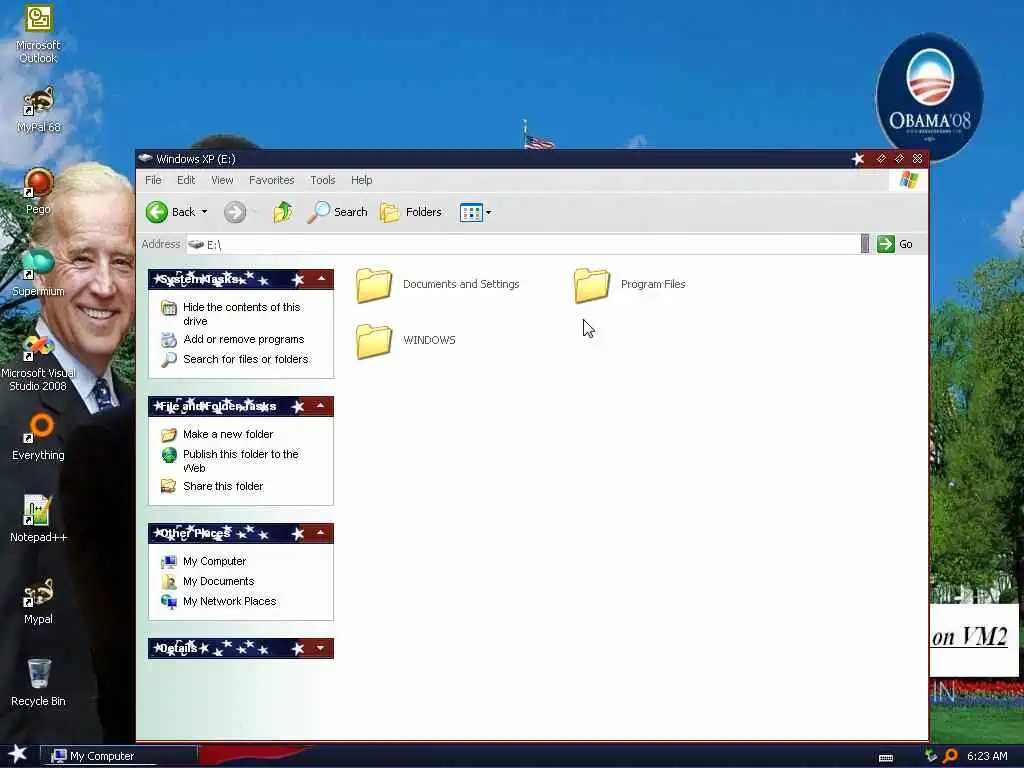Click the orange magnifier tray icon

951,756
